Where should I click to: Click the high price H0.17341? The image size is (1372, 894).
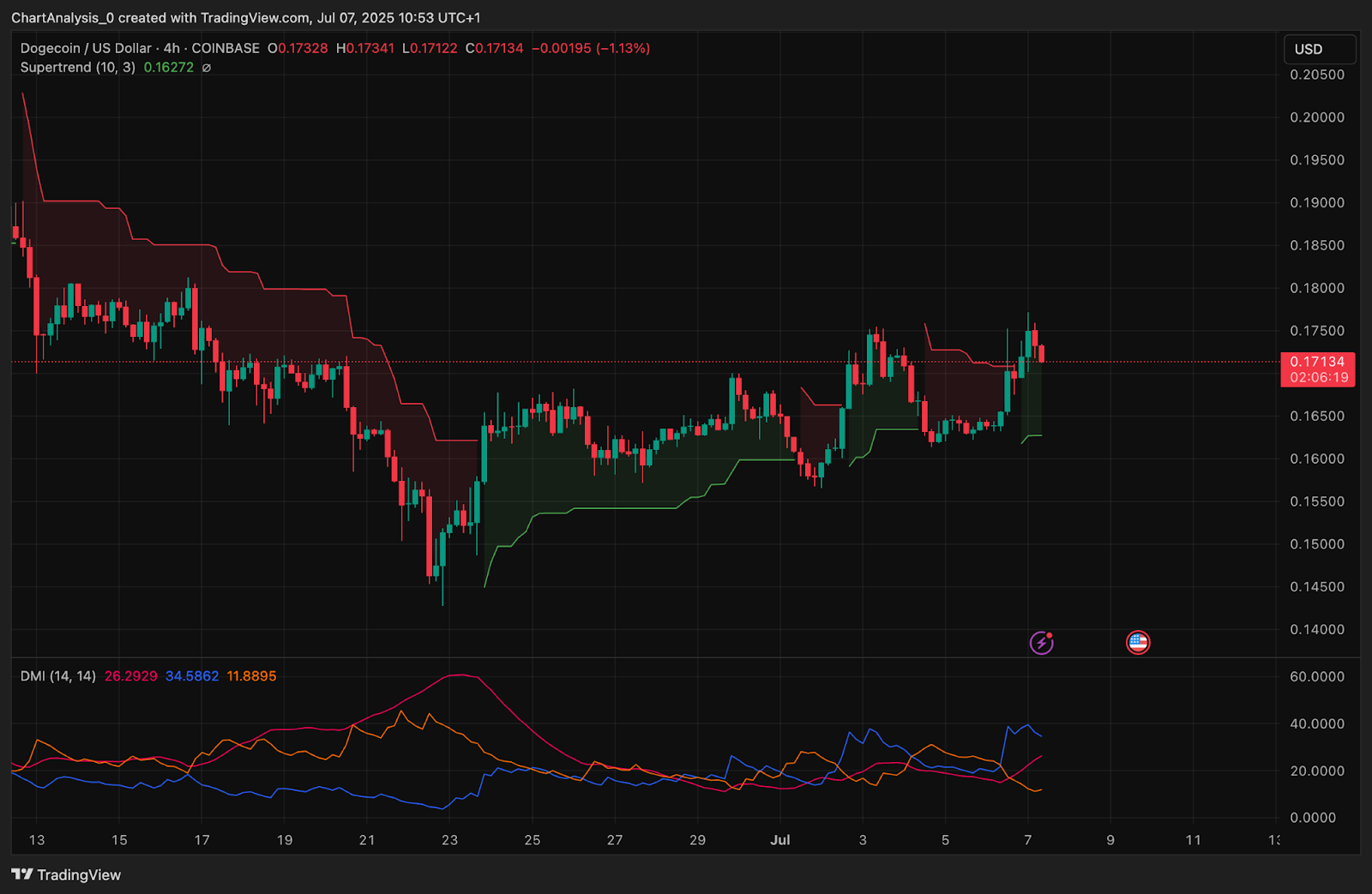point(365,48)
